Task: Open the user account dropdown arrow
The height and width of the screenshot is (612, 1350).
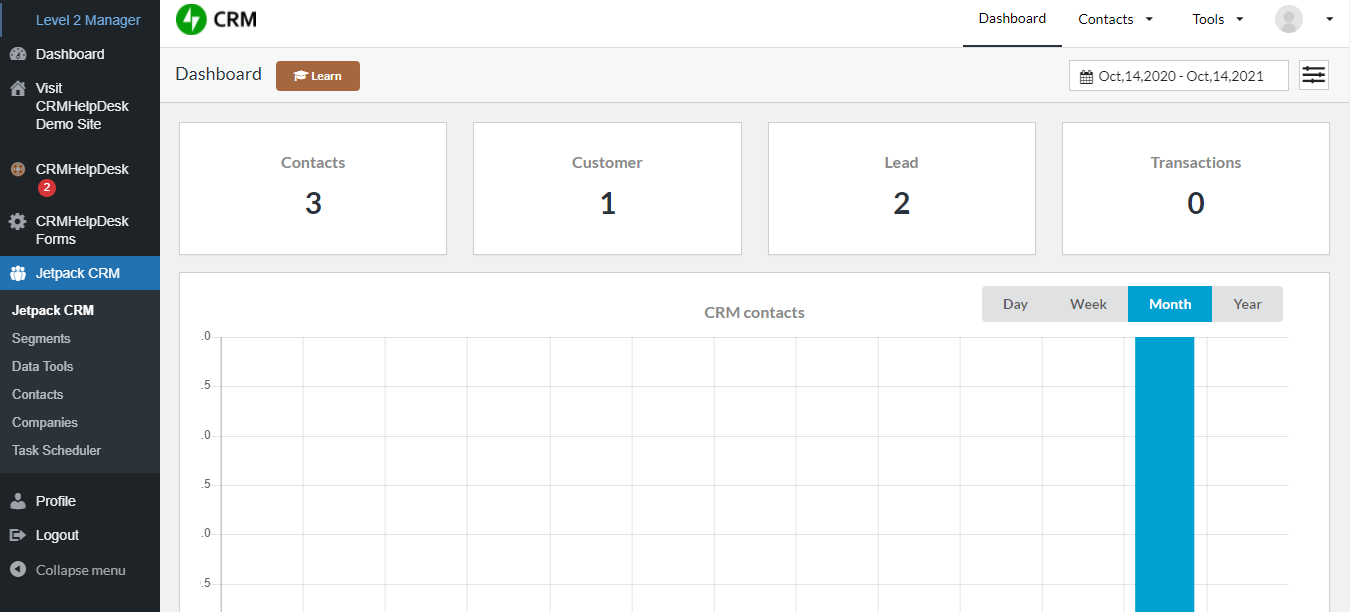Action: [x=1330, y=19]
